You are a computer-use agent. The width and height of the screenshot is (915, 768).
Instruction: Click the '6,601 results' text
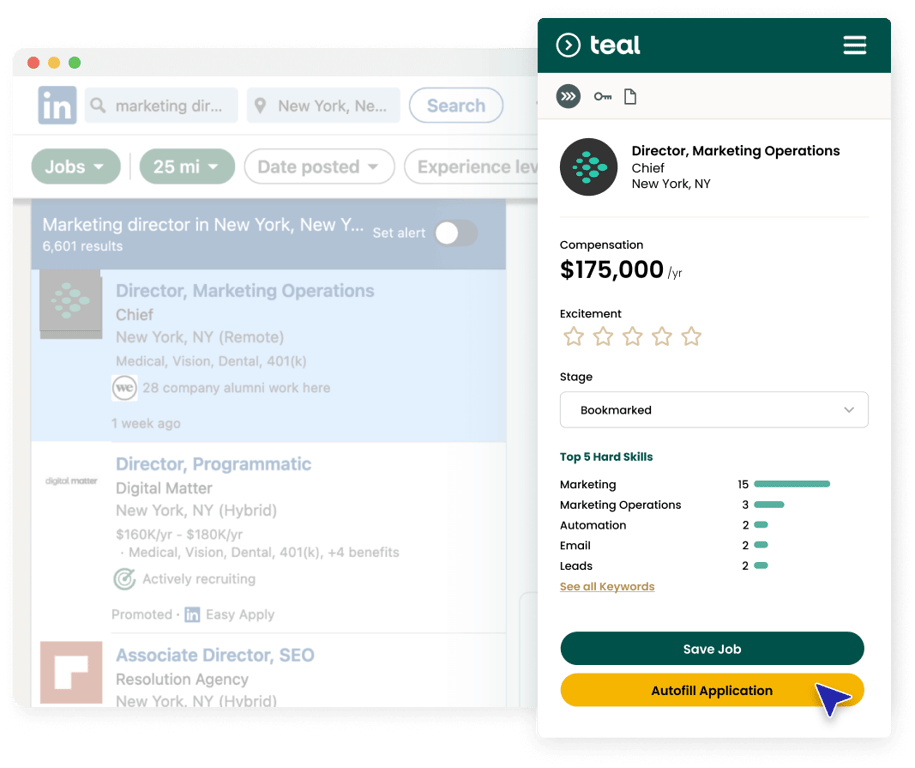tap(82, 246)
